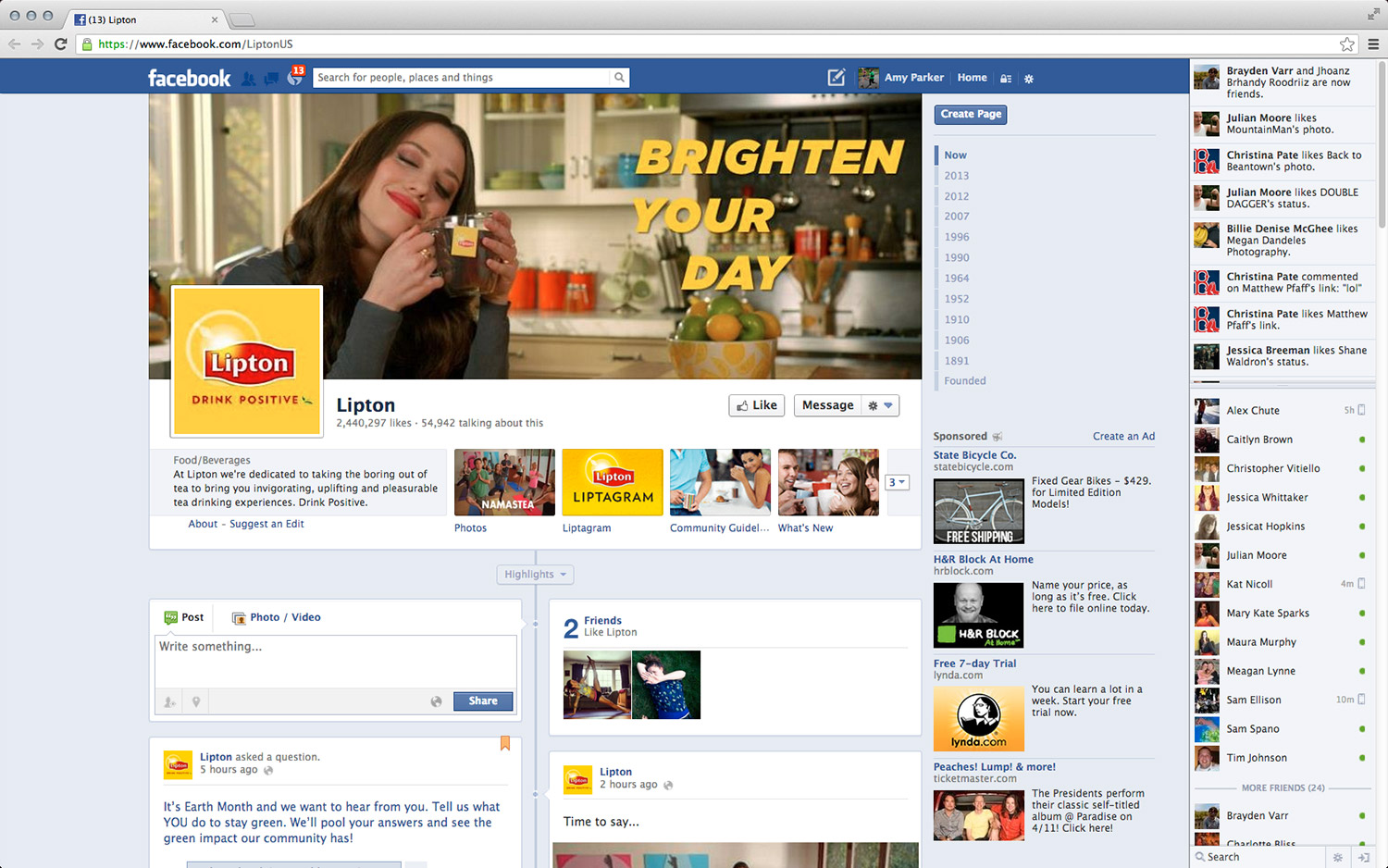Click the tag people icon in composer
Viewport: 1388px width, 868px height.
tap(169, 701)
